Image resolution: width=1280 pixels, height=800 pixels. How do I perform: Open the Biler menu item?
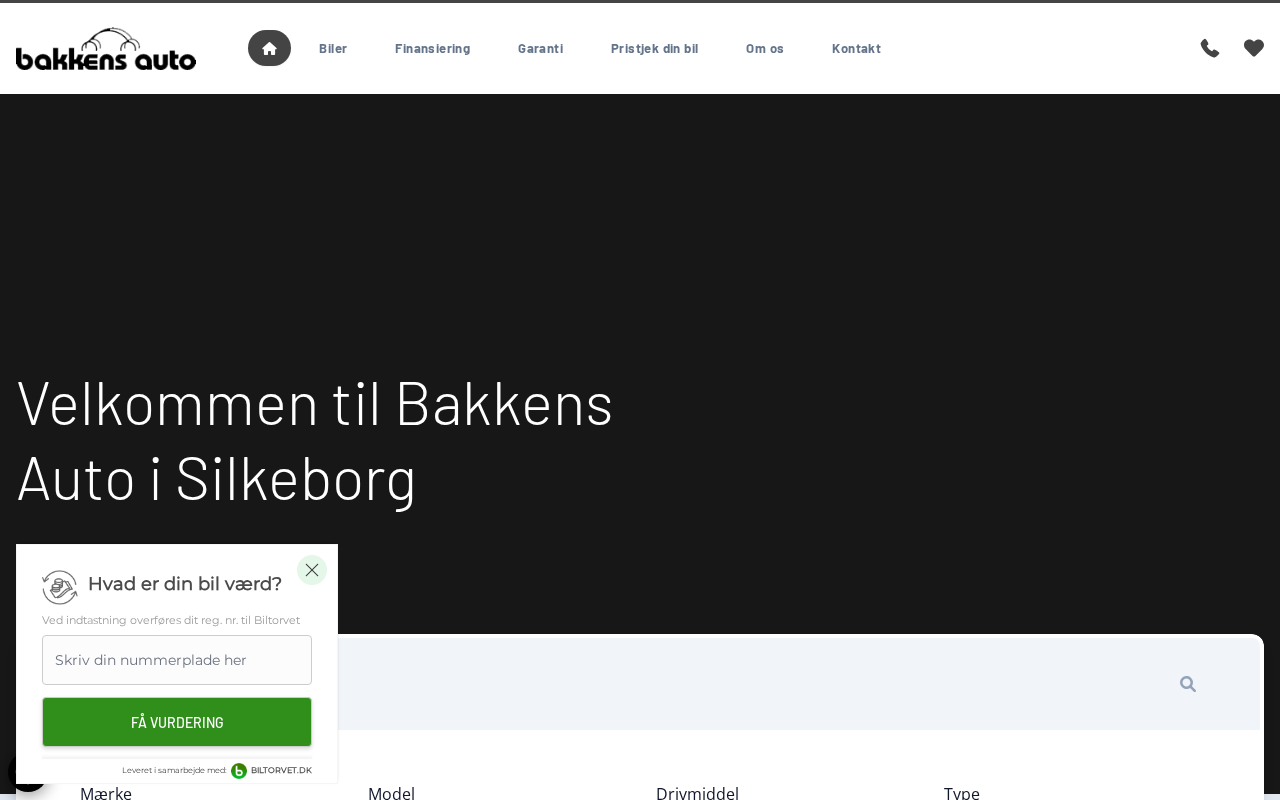[333, 48]
